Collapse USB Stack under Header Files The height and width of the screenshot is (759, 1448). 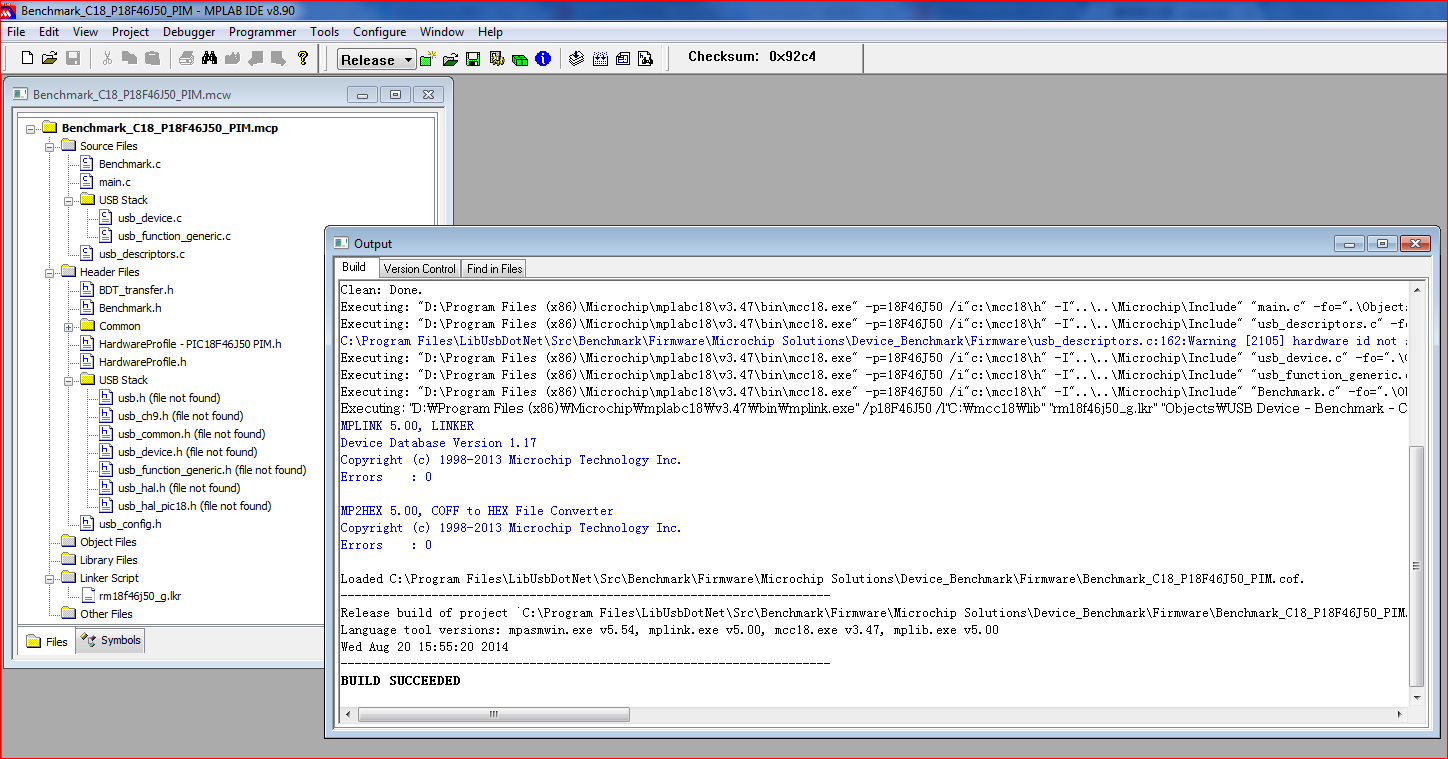(68, 380)
